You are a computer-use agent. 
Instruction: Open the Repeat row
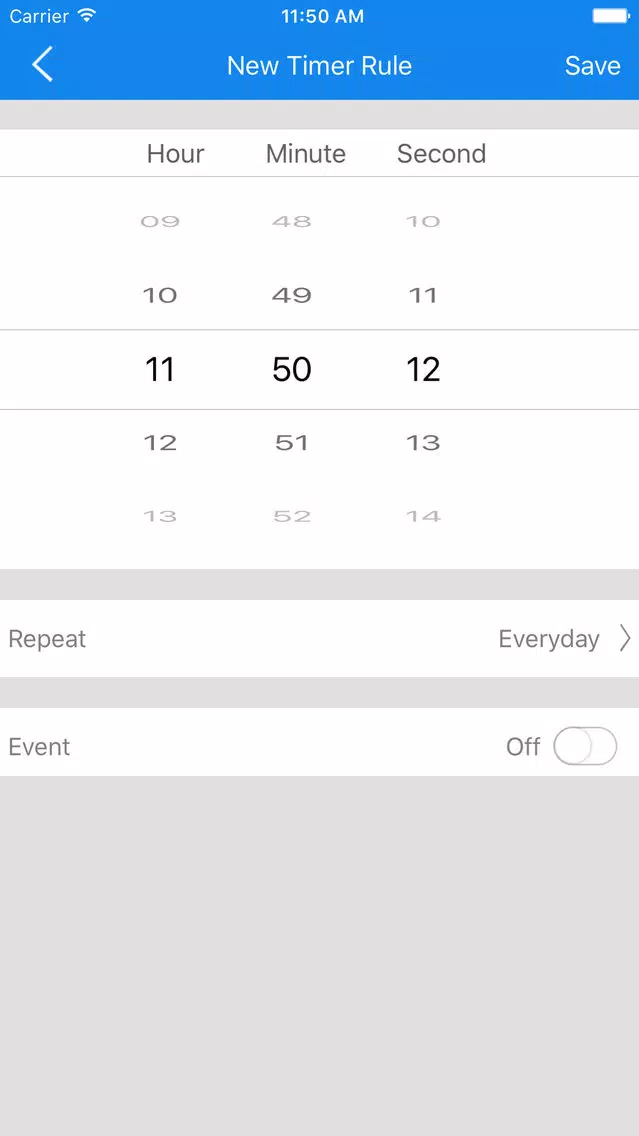(320, 638)
